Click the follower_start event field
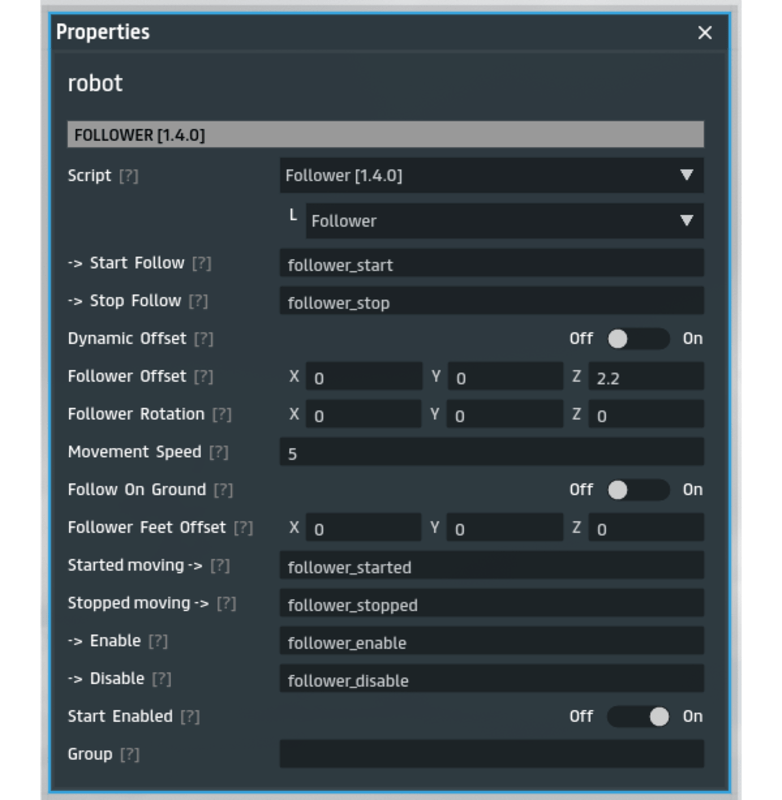 coord(491,265)
